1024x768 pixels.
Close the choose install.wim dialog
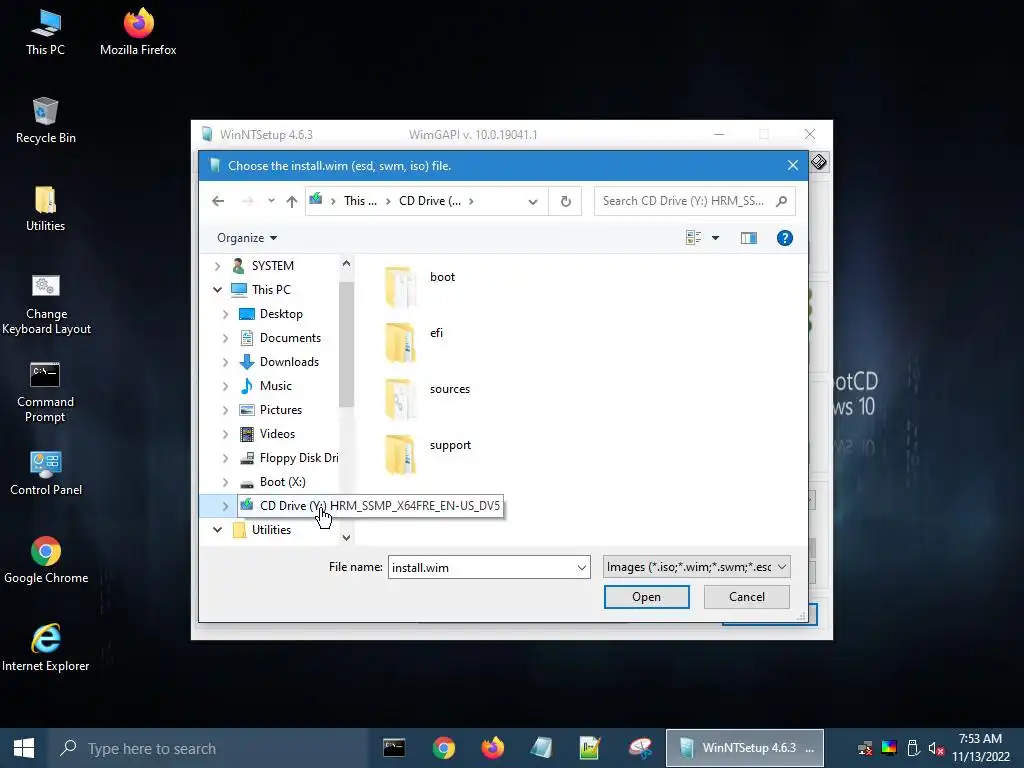[793, 165]
